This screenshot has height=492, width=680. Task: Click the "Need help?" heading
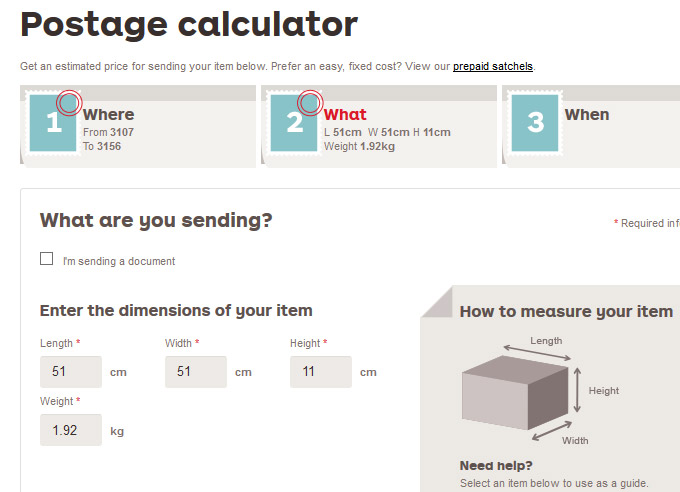496,465
